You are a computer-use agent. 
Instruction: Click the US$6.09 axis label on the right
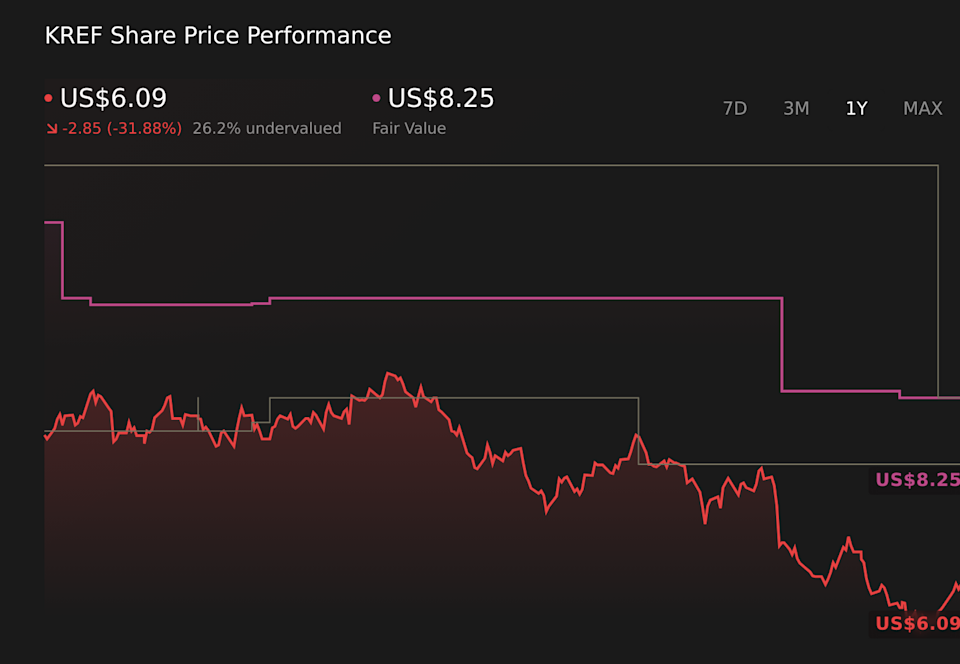pos(916,624)
